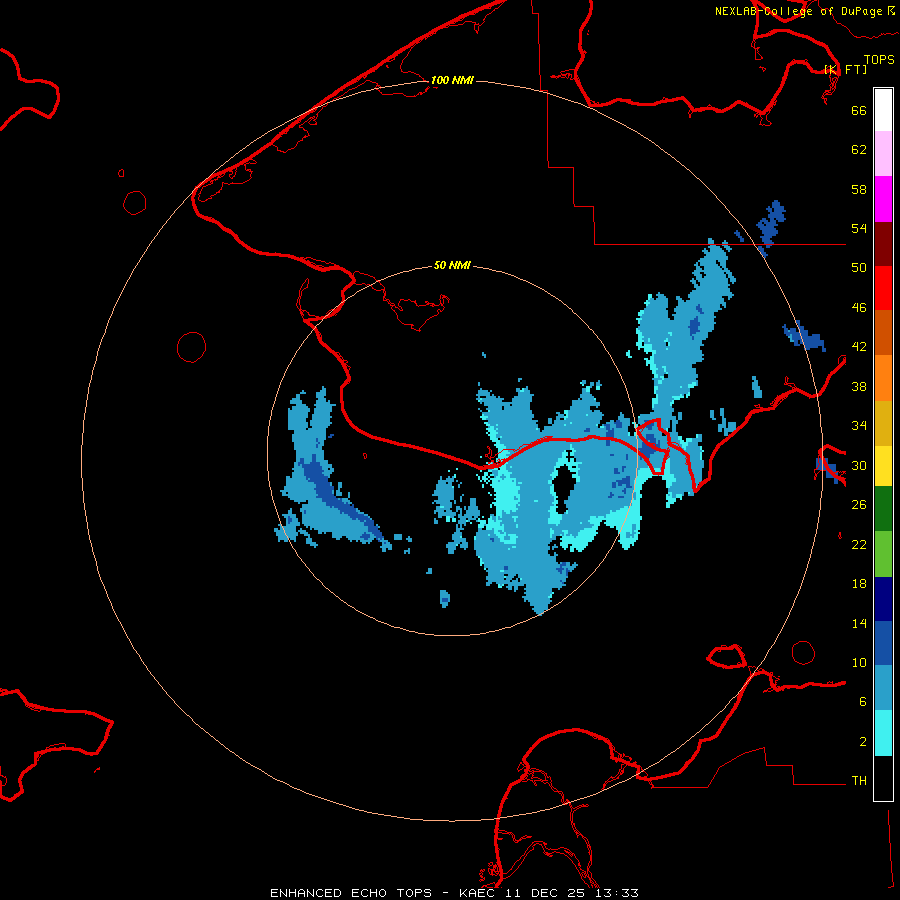This screenshot has height=900, width=900.
Task: Click the navy blue legend swatch
Action: (883, 599)
